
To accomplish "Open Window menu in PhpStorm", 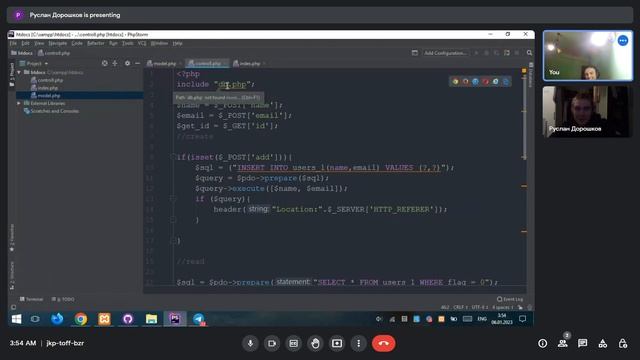I will (x=159, y=43).
